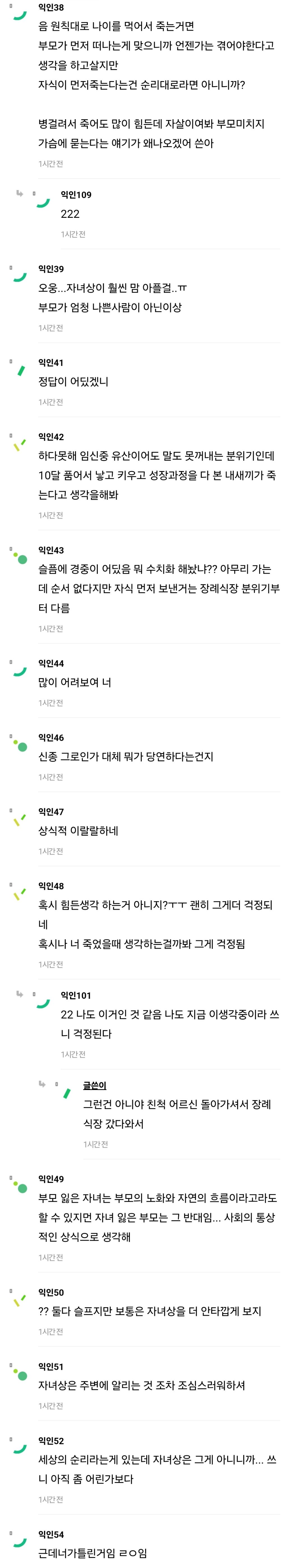287x1568 pixels.
Task: Click 익인43's green dot avatar
Action: 22,558
